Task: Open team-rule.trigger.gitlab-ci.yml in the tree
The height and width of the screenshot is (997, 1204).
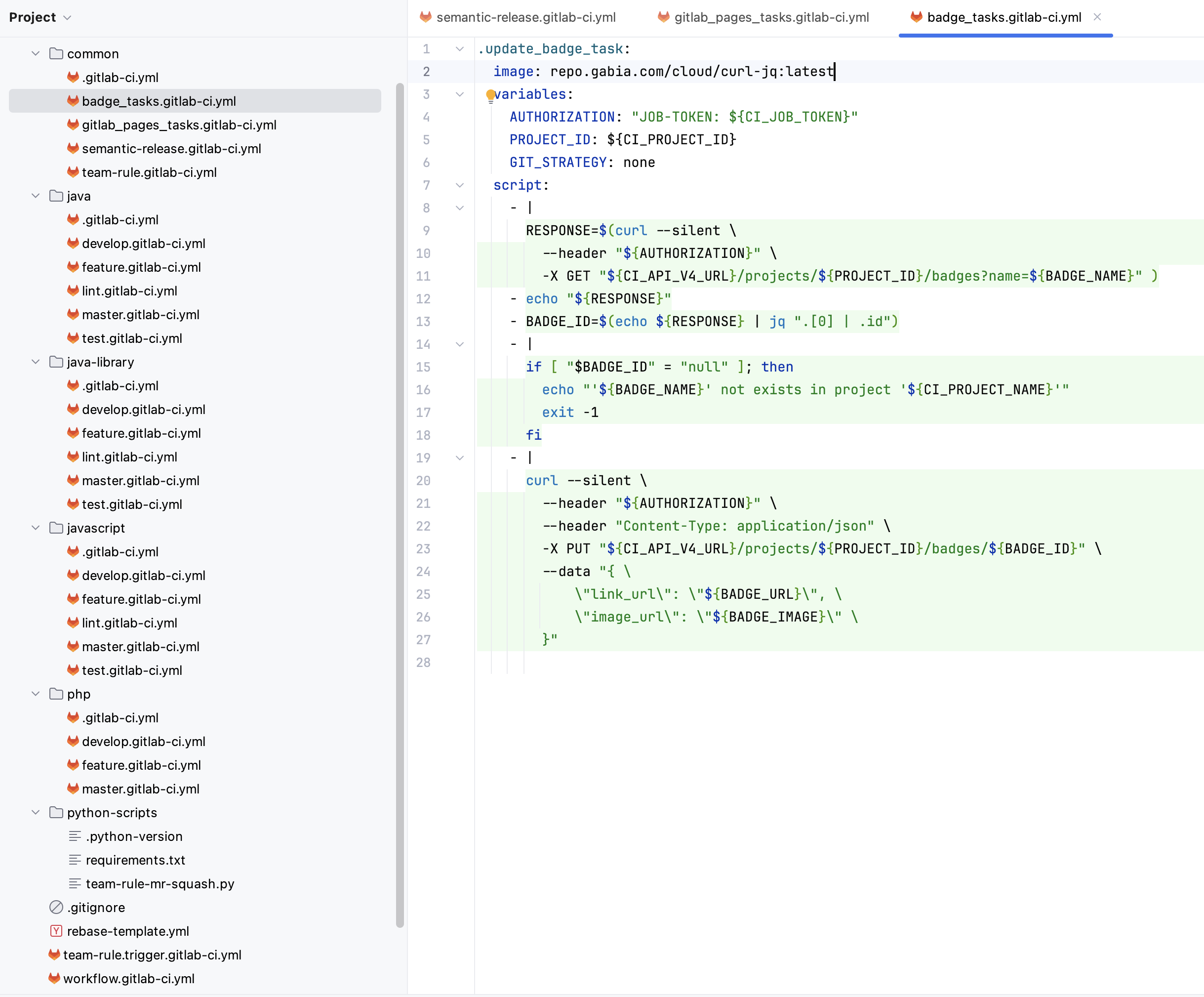Action: pos(152,955)
